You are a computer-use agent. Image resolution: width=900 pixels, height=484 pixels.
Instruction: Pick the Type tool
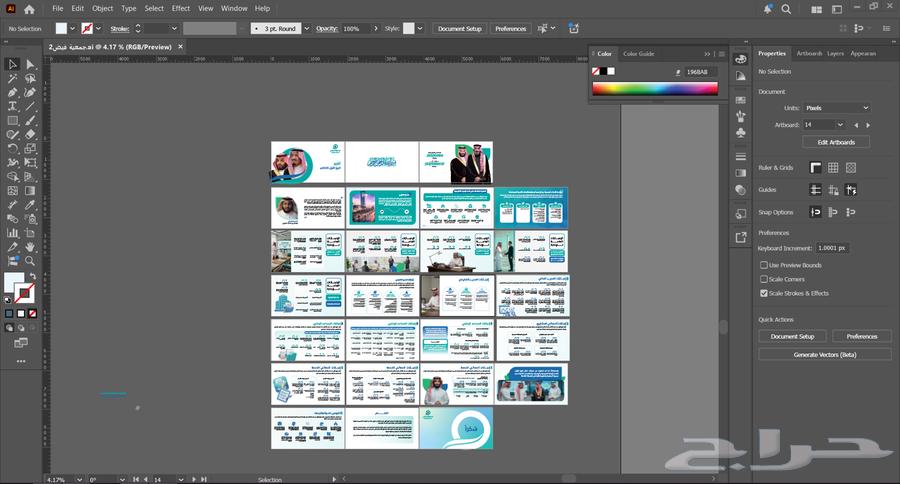pyautogui.click(x=12, y=106)
